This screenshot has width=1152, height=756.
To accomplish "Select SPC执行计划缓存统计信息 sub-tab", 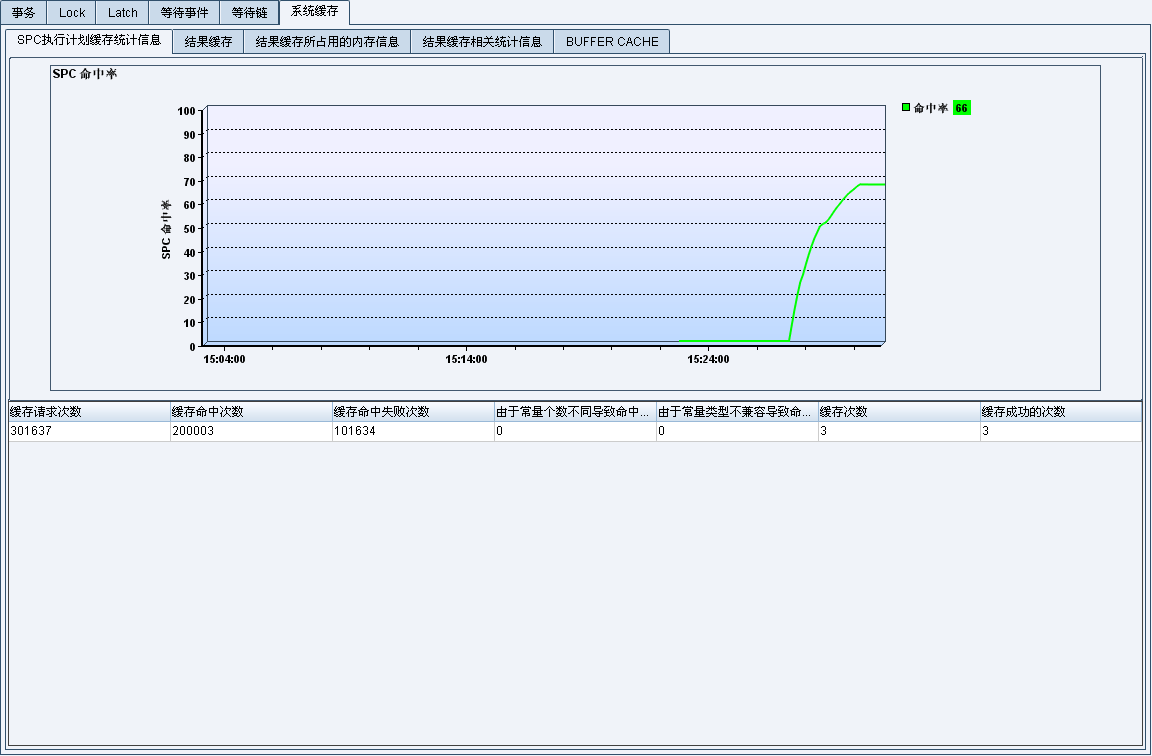I will click(89, 41).
